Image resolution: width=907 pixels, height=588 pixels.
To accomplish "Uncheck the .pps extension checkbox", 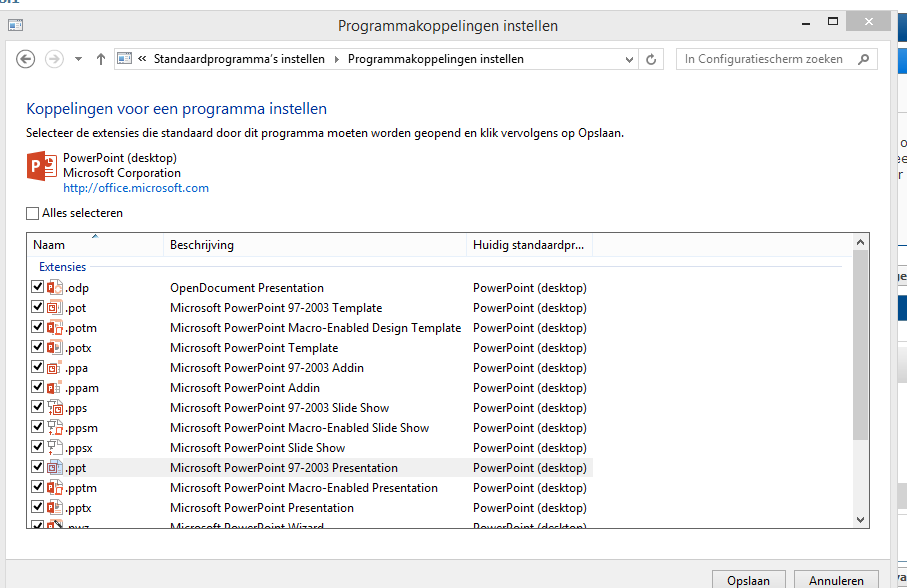I will tap(38, 406).
